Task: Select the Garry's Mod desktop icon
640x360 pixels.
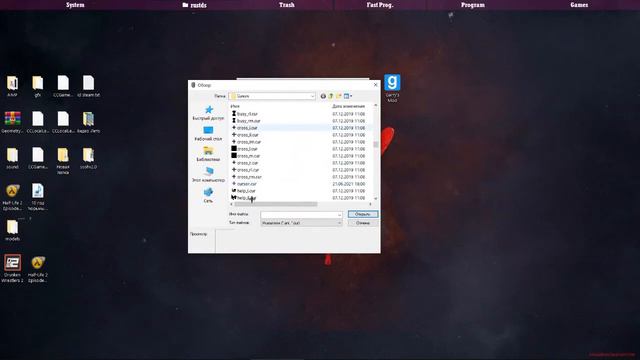Action: click(x=392, y=88)
